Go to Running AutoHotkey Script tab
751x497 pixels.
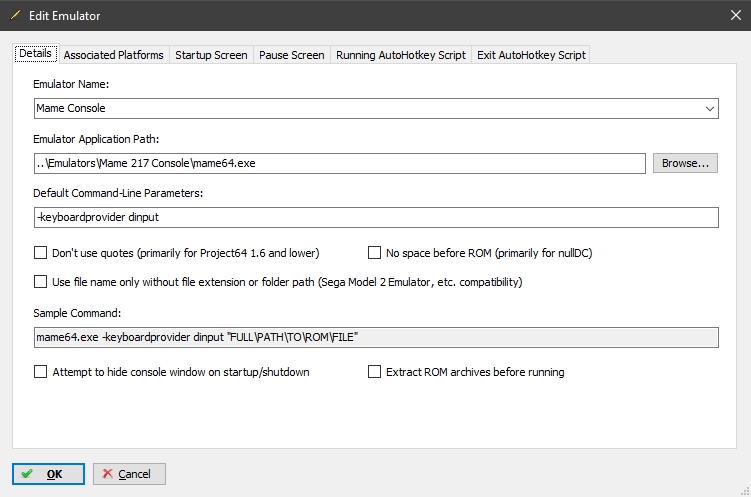click(x=401, y=55)
